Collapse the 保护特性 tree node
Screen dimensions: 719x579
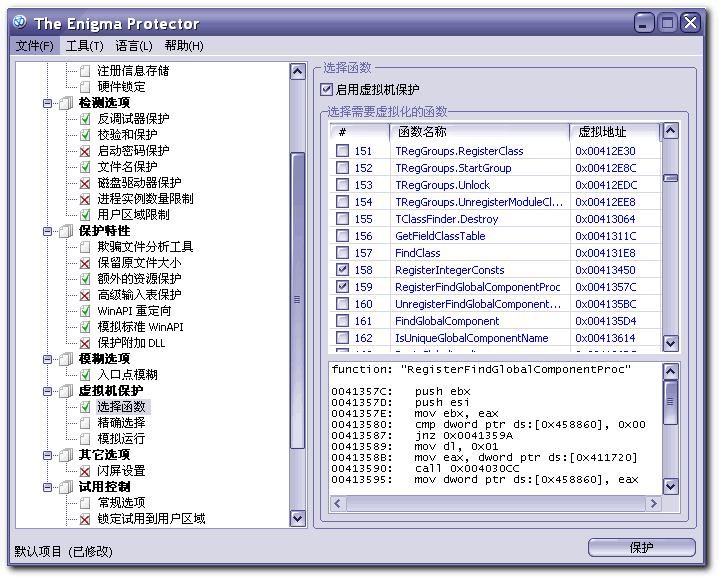tap(47, 231)
